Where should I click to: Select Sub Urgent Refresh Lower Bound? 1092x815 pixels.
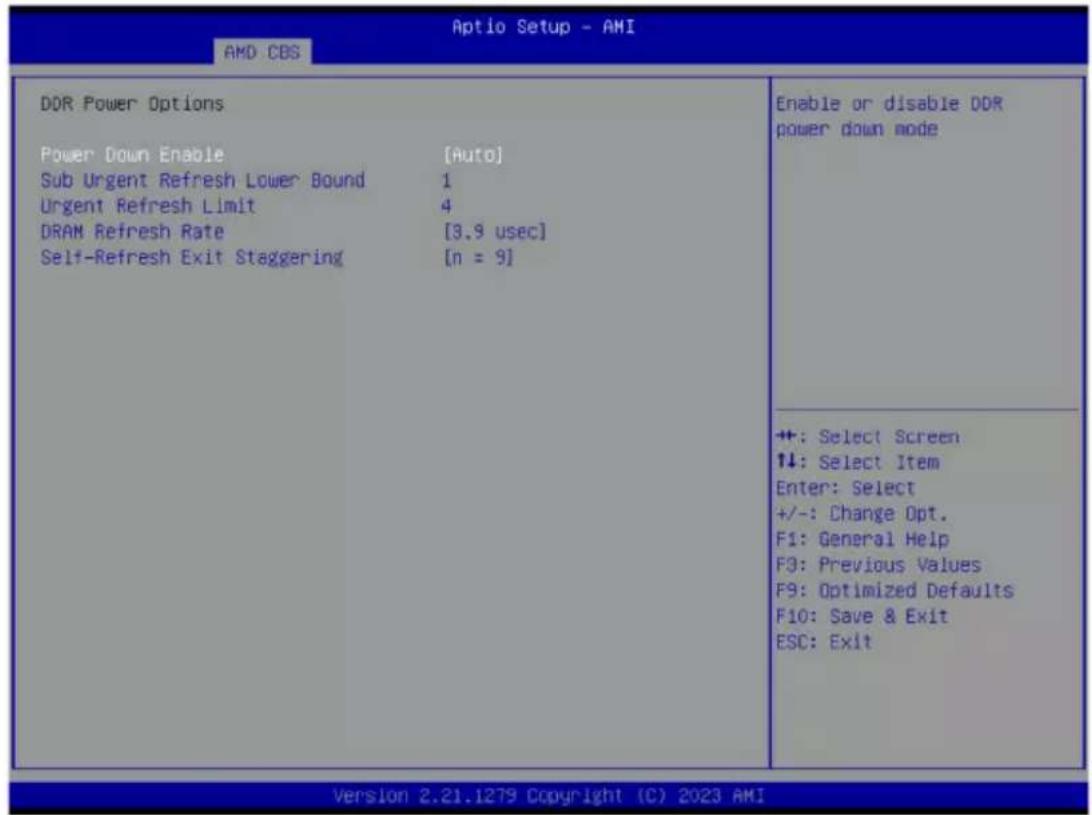(x=203, y=180)
